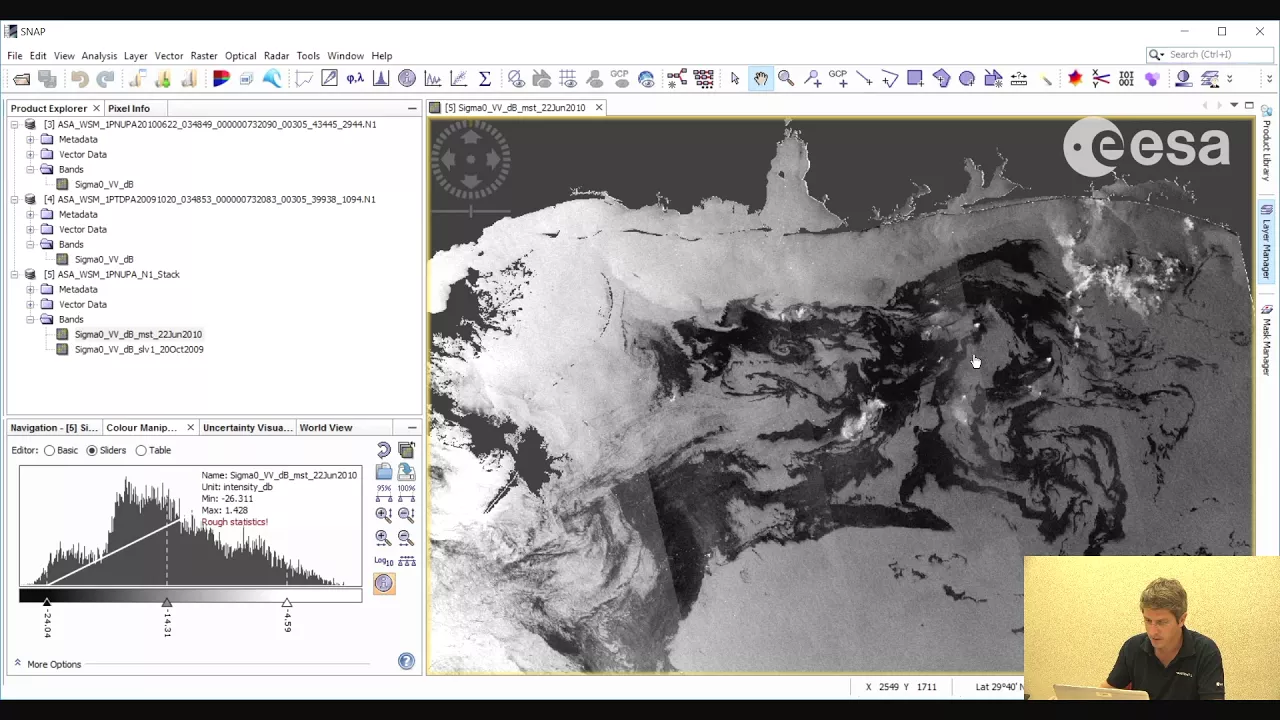Open the Scatter Plot tool
Image resolution: width=1280 pixels, height=720 pixels.
pyautogui.click(x=459, y=79)
